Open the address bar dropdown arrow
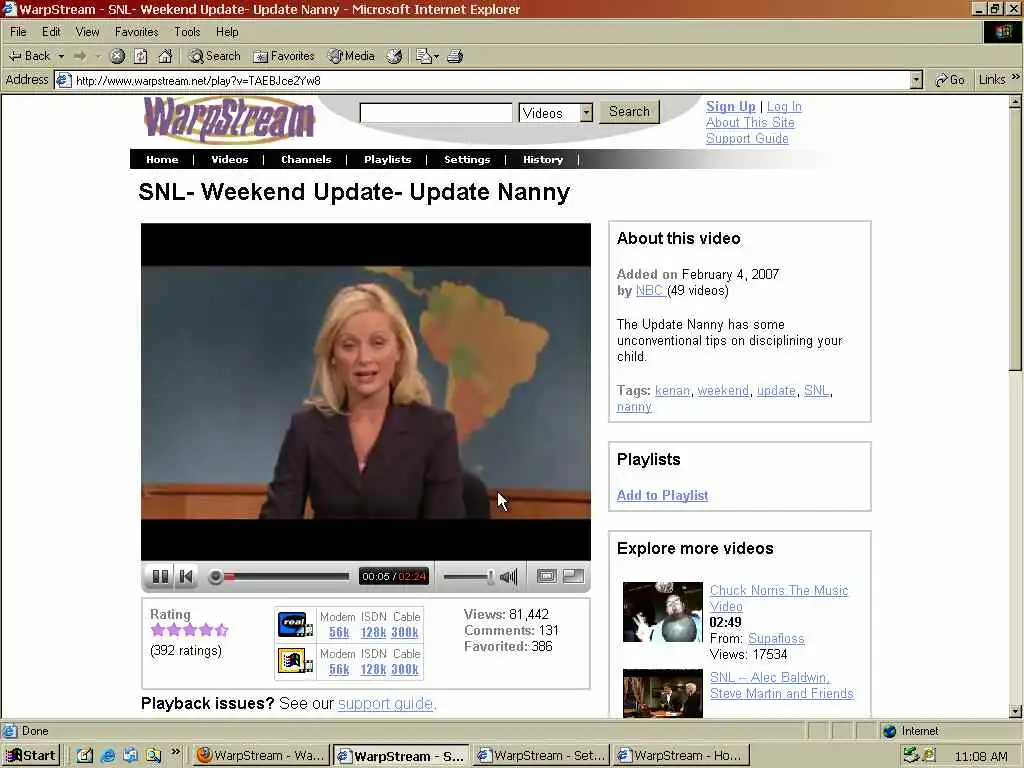 coord(916,80)
